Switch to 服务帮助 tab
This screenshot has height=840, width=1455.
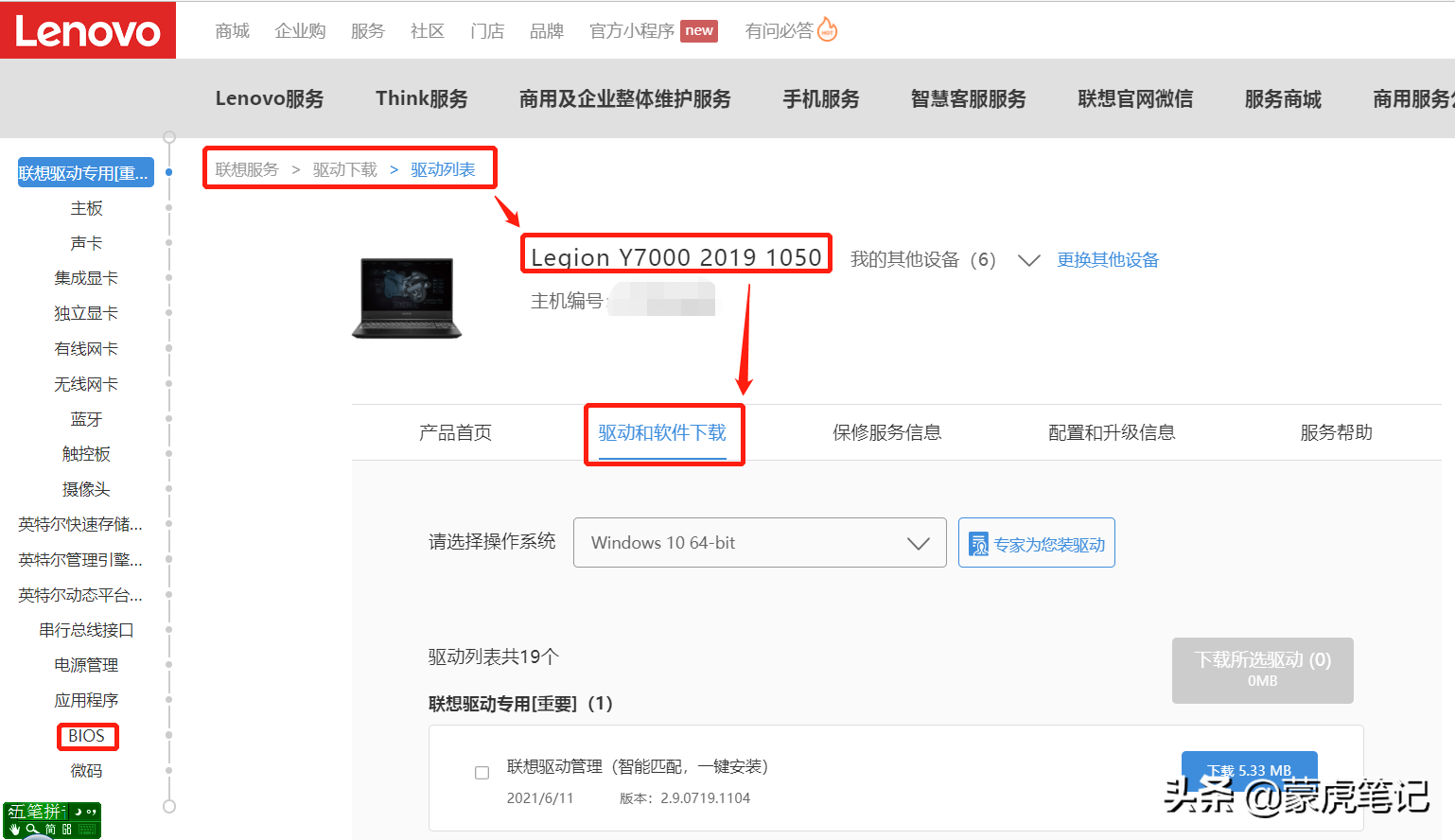(x=1336, y=432)
